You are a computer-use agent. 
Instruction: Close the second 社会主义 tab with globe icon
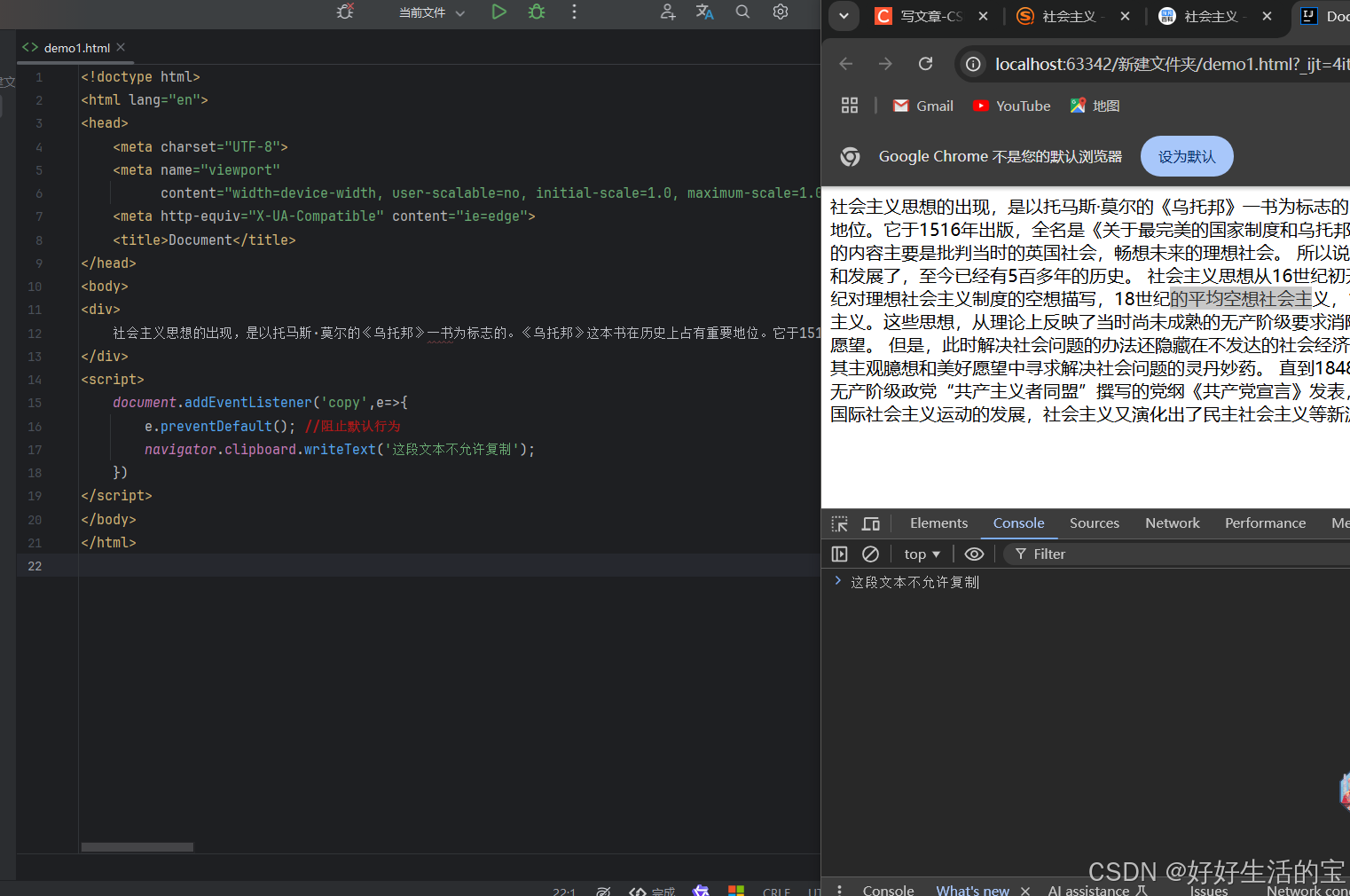click(x=1267, y=16)
